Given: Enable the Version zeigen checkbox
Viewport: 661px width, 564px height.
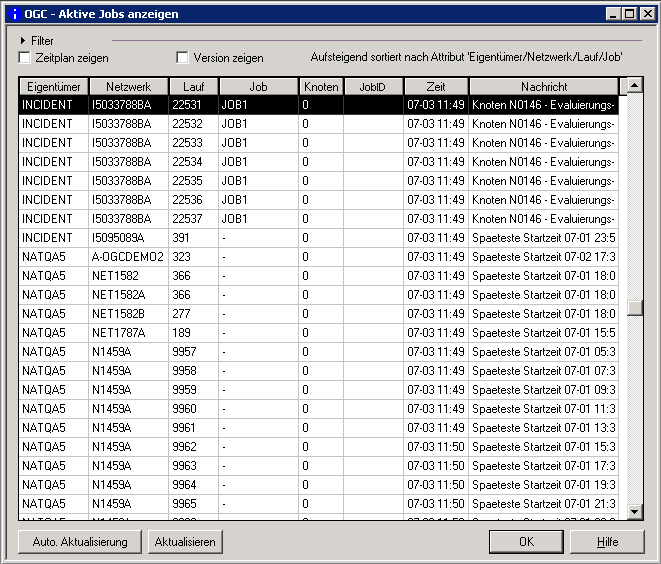Looking at the screenshot, I should point(183,57).
